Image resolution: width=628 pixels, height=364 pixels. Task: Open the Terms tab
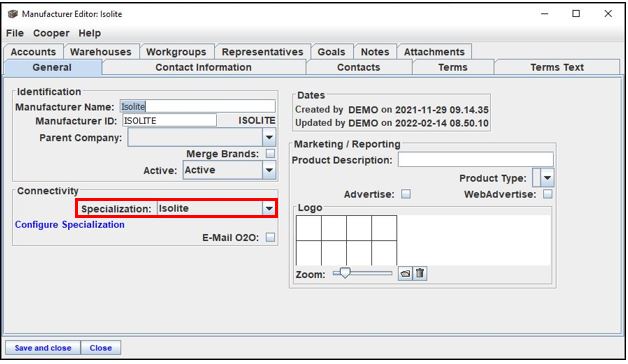coord(453,67)
